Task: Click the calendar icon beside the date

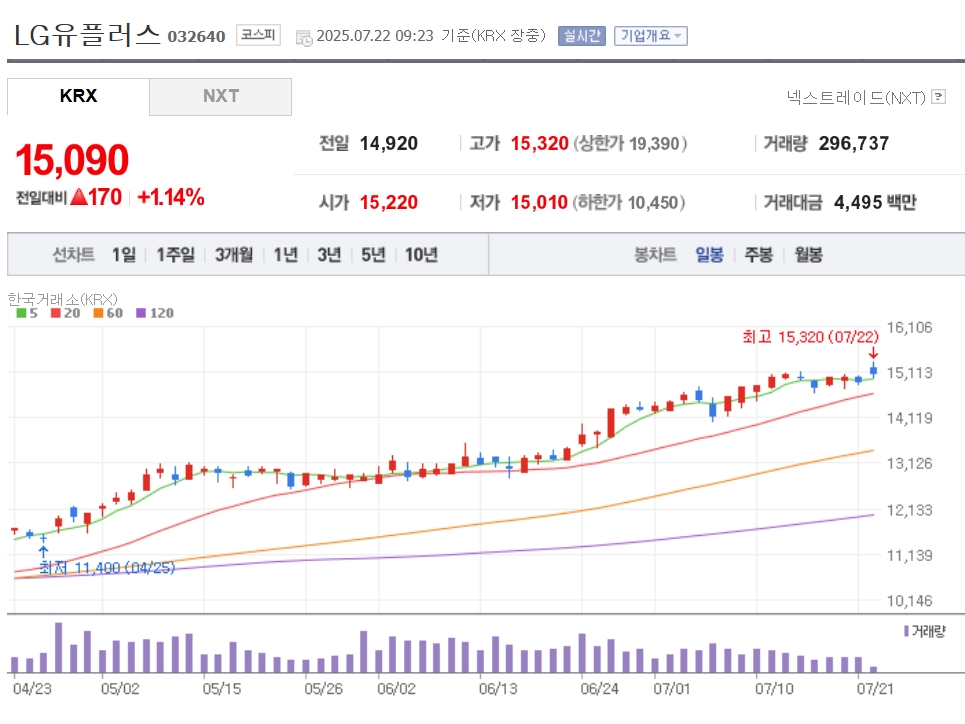Action: tap(304, 38)
